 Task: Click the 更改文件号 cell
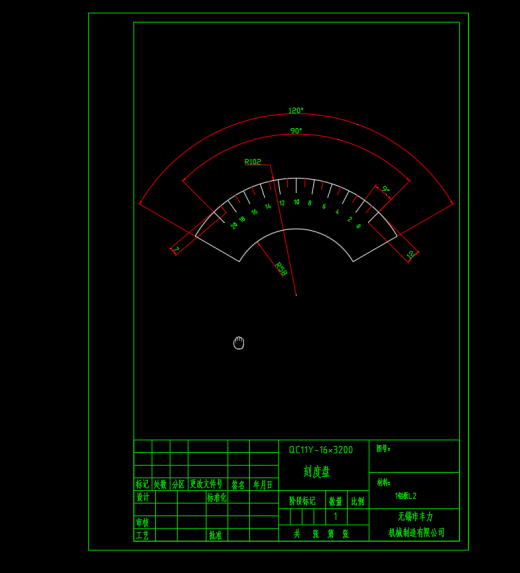tap(207, 484)
